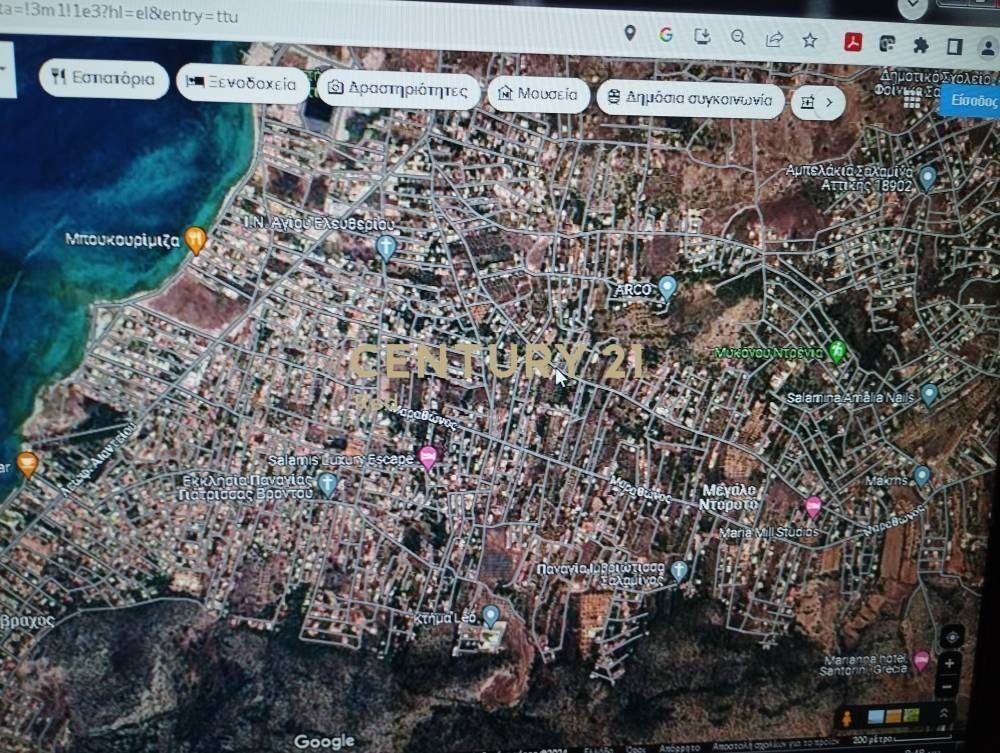Click the zoom magnifier icon in address bar
The width and height of the screenshot is (1000, 753).
tap(738, 37)
